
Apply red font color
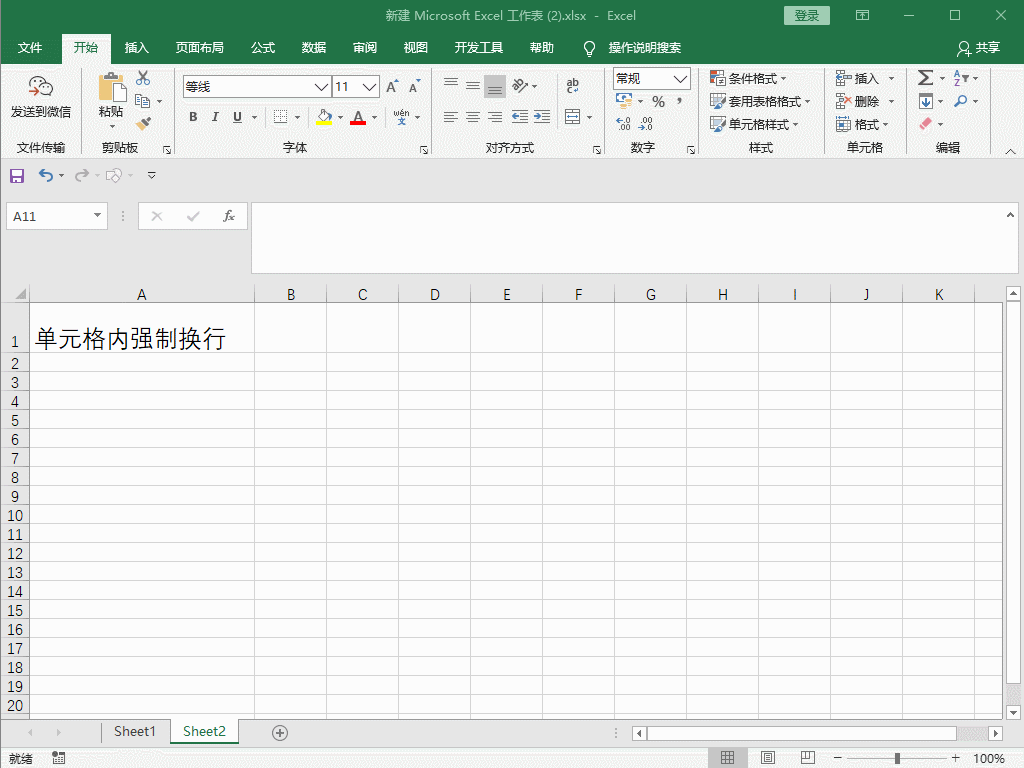[358, 117]
